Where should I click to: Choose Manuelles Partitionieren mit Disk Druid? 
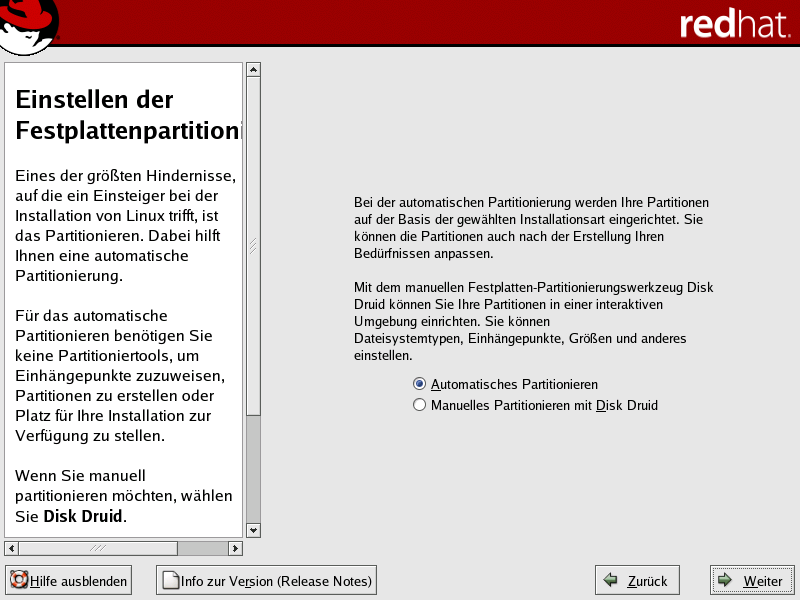click(420, 405)
